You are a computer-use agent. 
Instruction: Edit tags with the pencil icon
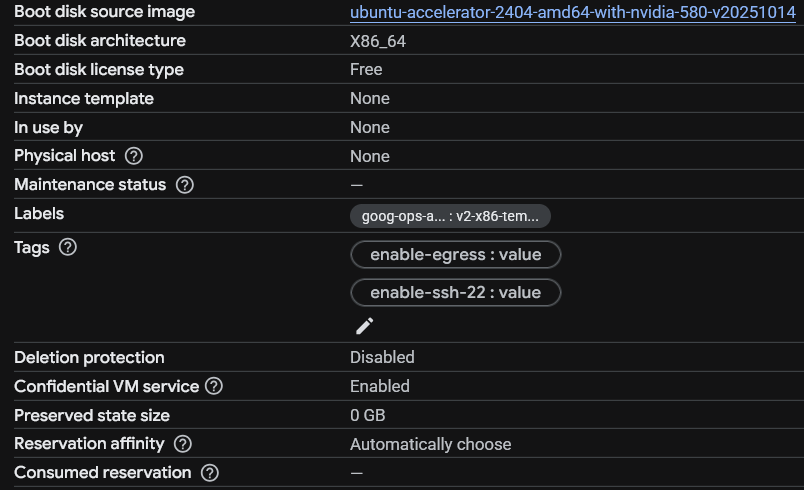coord(365,326)
